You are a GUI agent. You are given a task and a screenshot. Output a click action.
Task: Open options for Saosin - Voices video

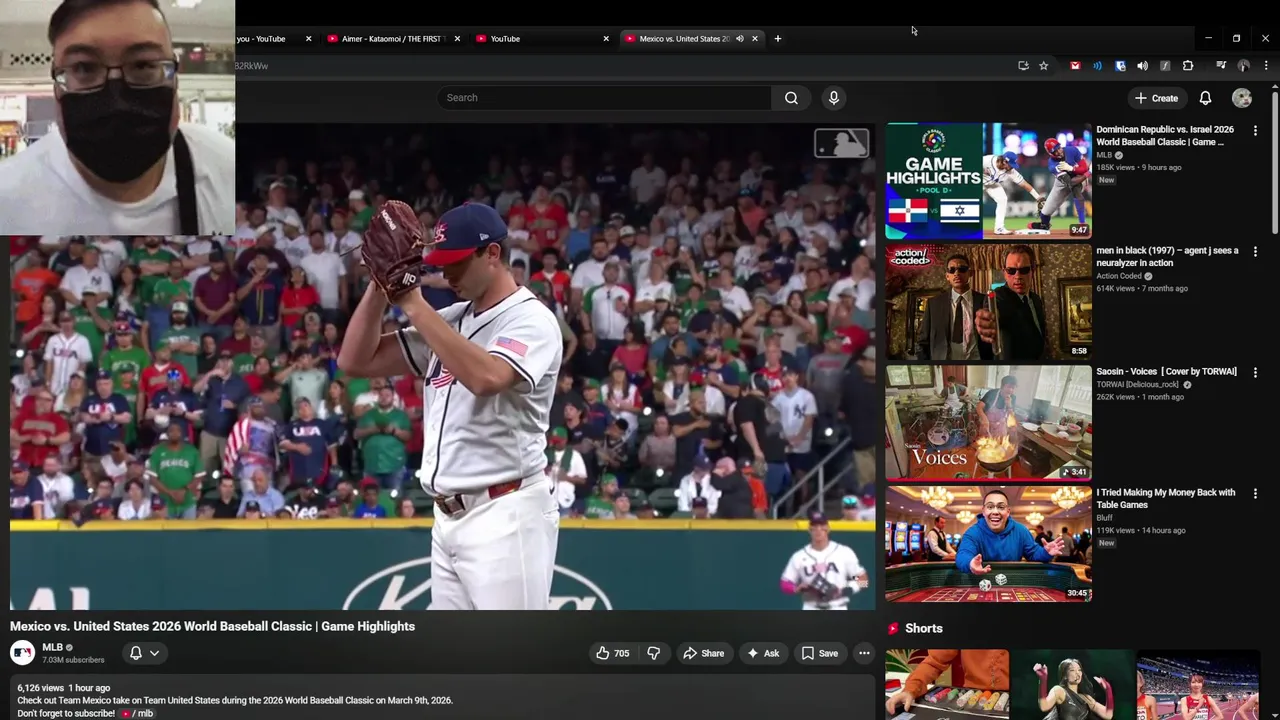point(1255,372)
